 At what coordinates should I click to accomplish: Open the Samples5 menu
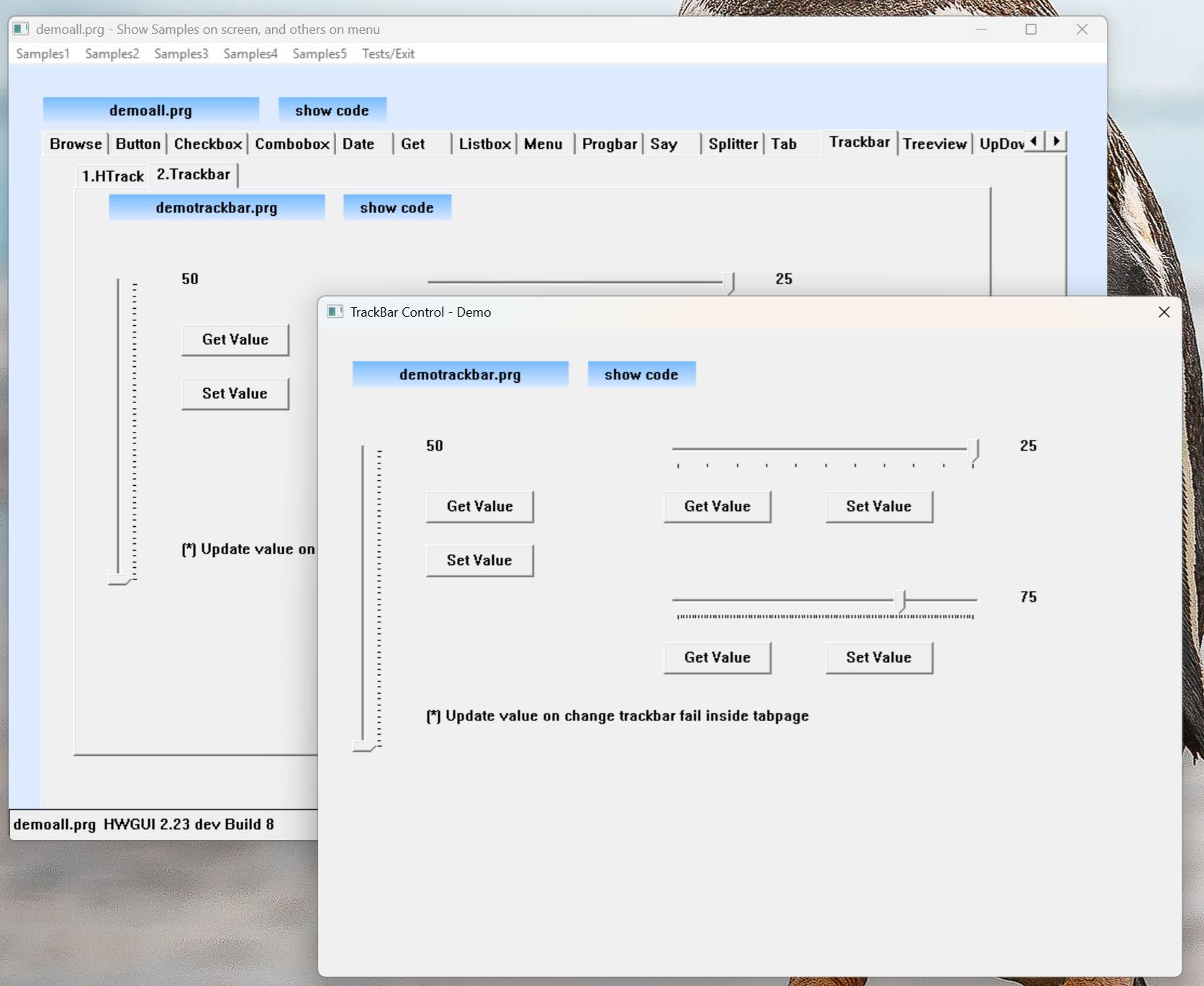320,54
